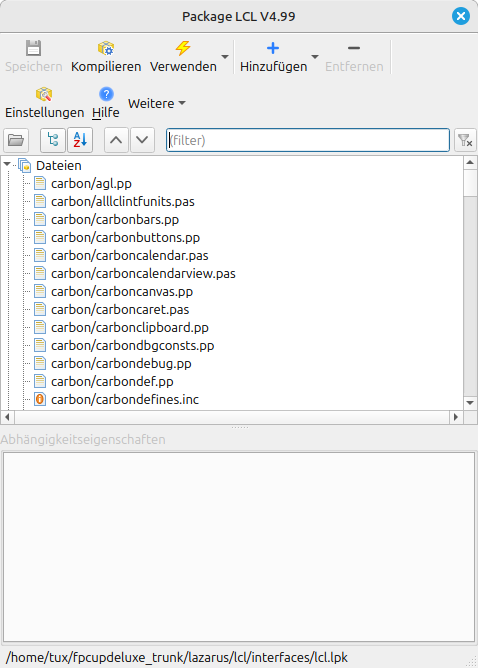The width and height of the screenshot is (478, 668).
Task: Collapse the Dateien tree node
Action: tap(7, 164)
